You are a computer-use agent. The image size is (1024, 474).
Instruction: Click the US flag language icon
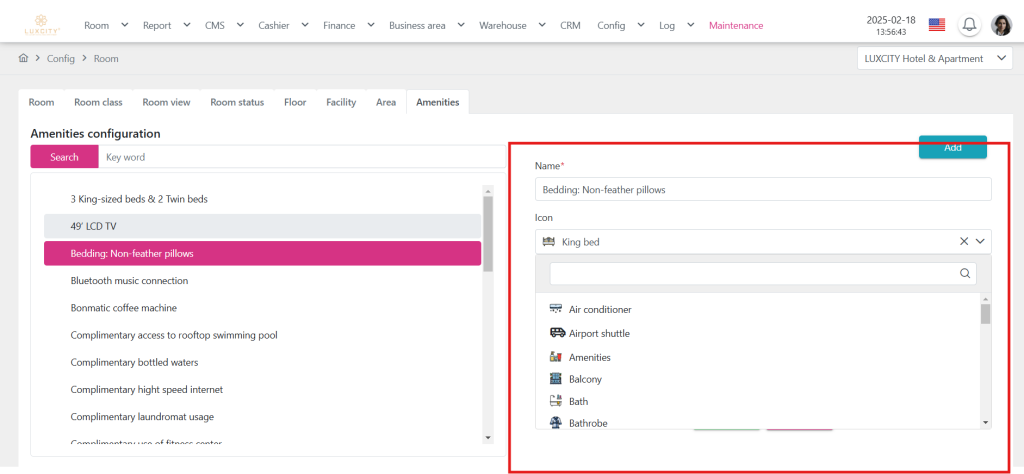pyautogui.click(x=937, y=25)
